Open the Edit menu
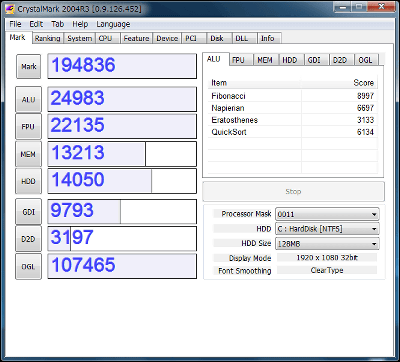 [x=36, y=24]
